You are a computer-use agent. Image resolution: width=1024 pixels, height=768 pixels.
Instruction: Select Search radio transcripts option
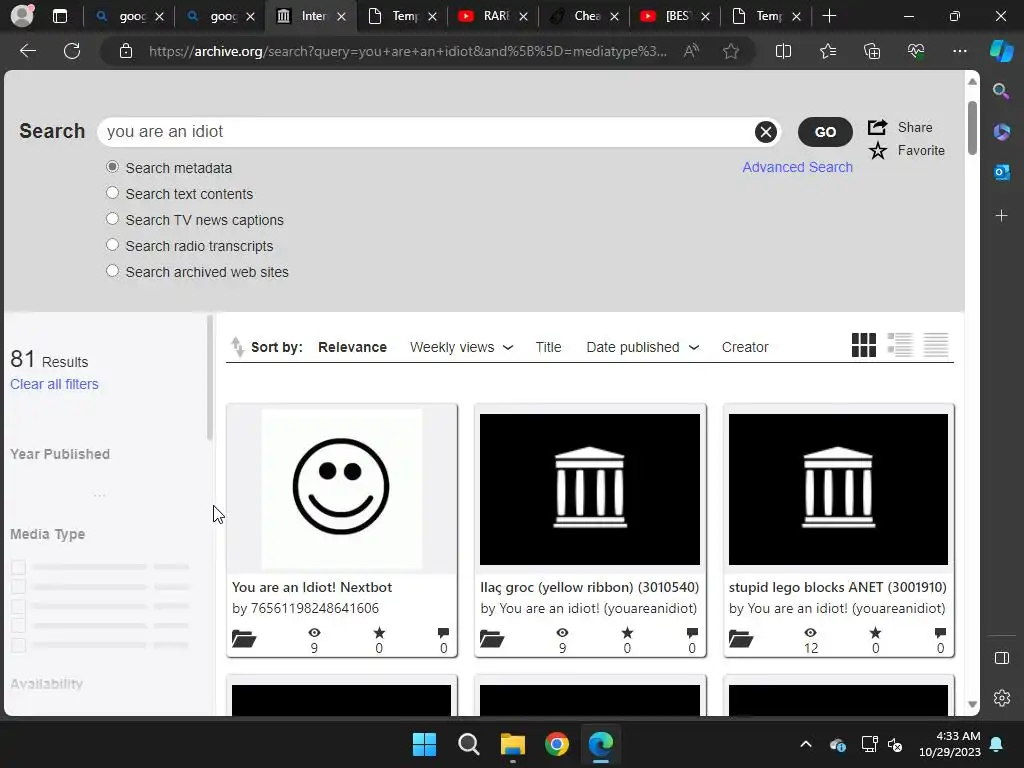(112, 246)
